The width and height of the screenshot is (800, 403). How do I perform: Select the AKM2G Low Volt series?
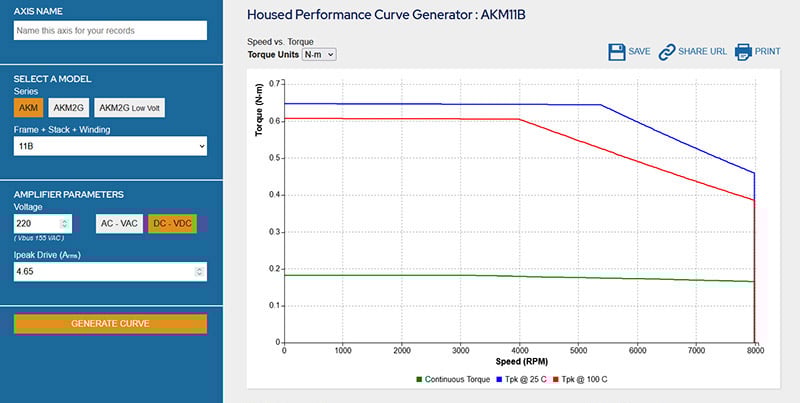click(x=130, y=108)
